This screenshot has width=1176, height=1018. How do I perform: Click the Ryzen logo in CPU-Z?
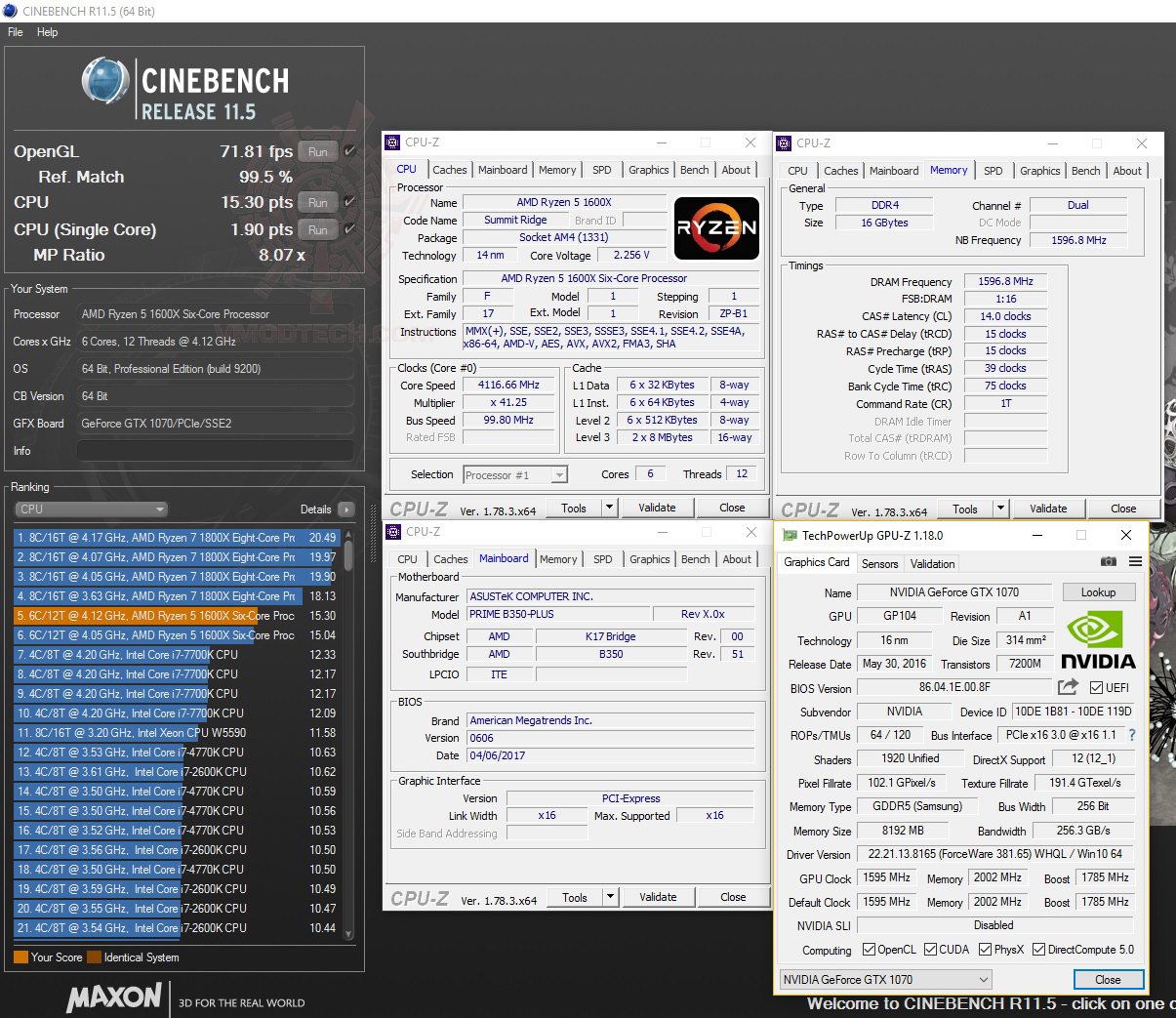tap(716, 228)
